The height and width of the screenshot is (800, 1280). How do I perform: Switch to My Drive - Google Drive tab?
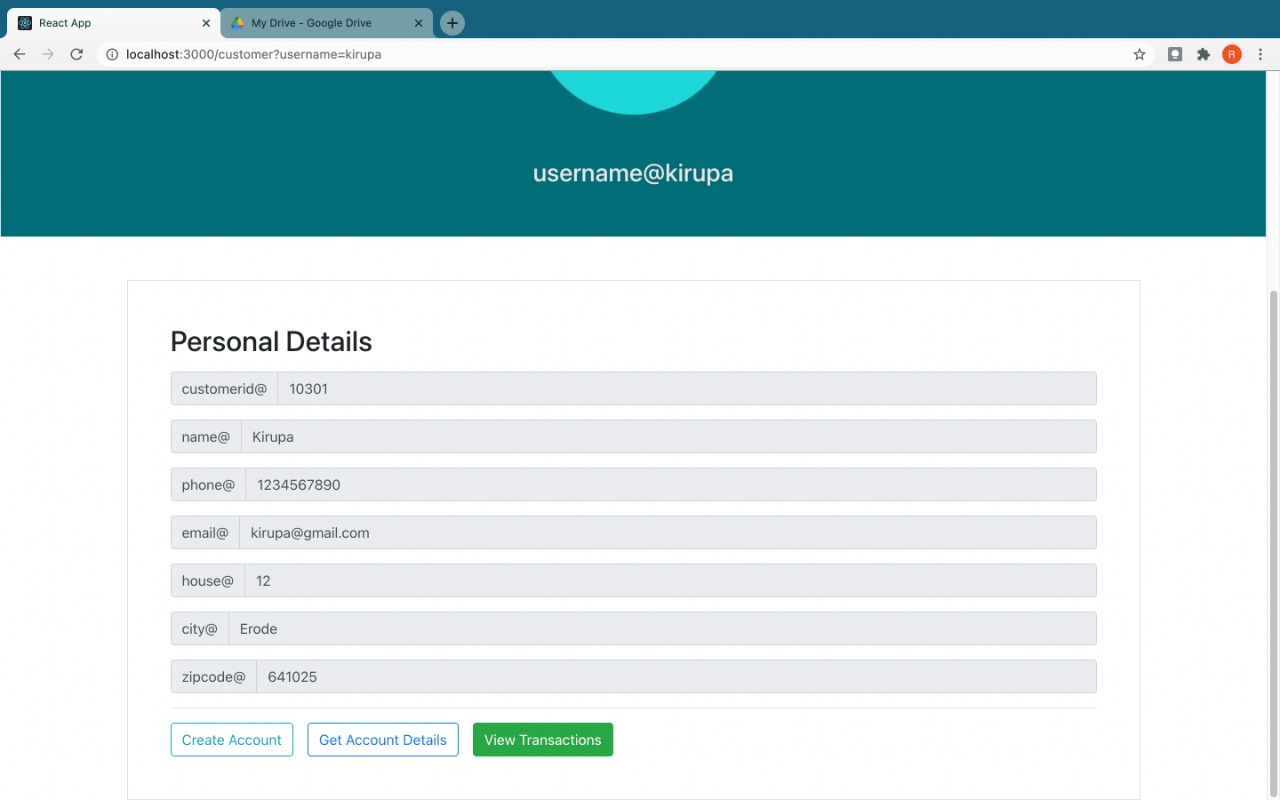pyautogui.click(x=320, y=23)
